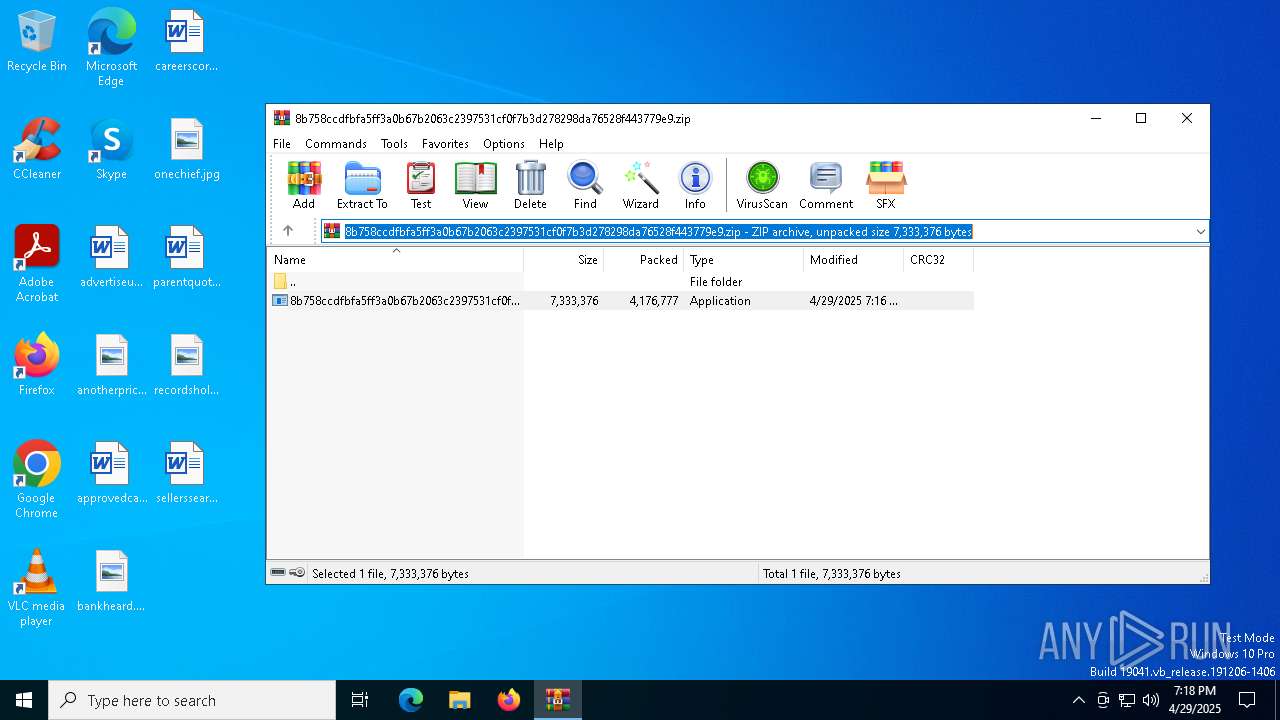Sort by the CRC32 column header

[938, 259]
